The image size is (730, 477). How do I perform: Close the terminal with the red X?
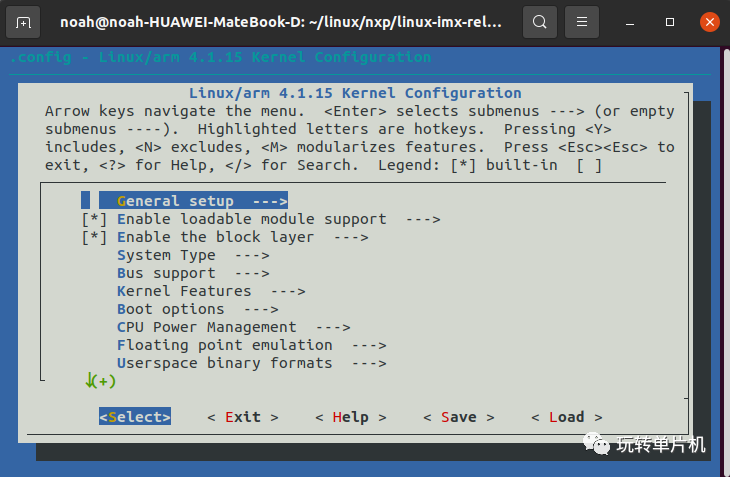tap(710, 22)
